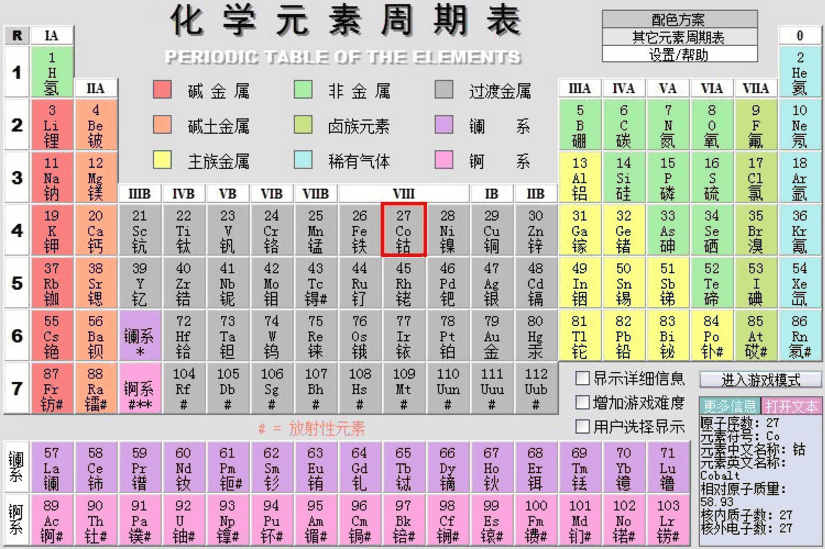Viewport: 825px width, 549px height.
Task: Expand the 镧系 * placeholder in period 6
Action: [139, 335]
